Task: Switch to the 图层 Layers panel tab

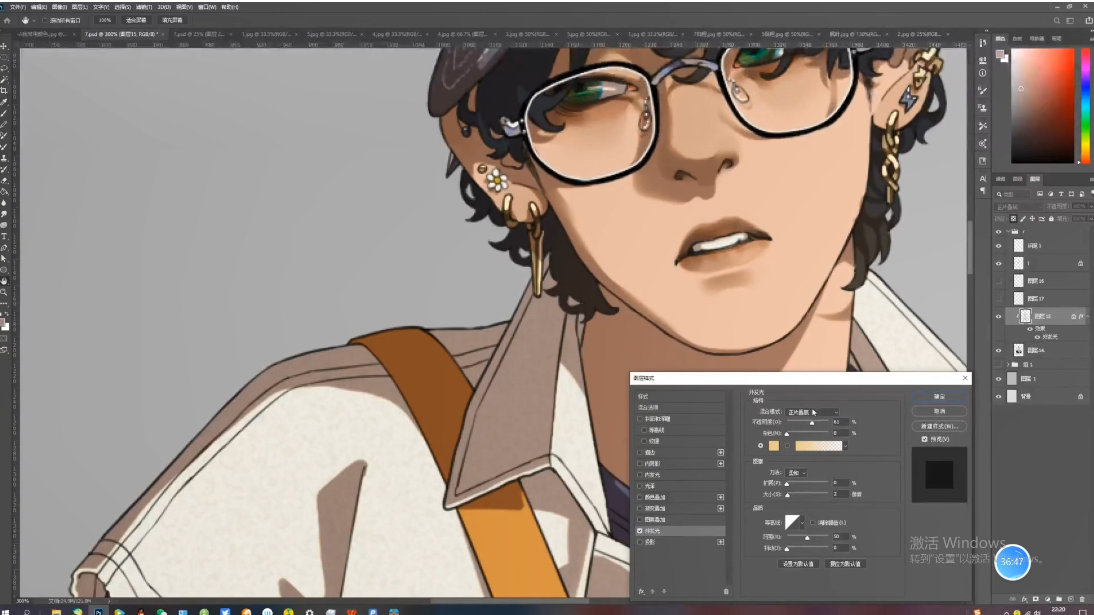Action: (1035, 179)
